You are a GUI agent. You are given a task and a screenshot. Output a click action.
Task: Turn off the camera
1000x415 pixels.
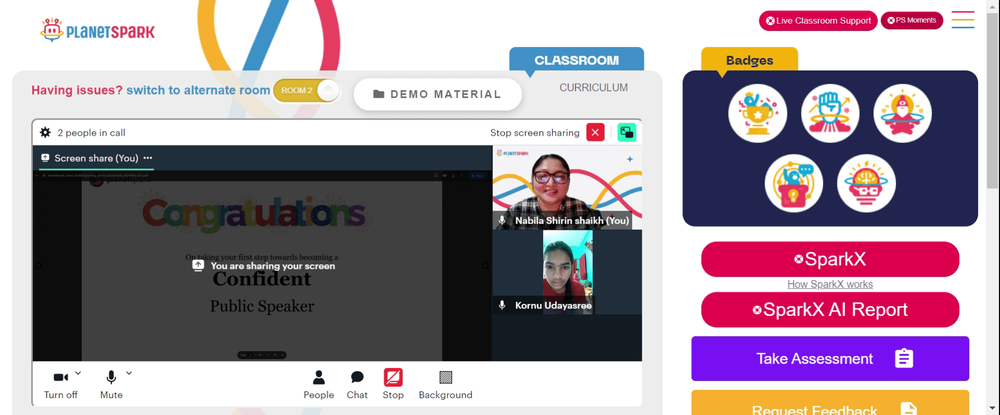[x=61, y=385]
